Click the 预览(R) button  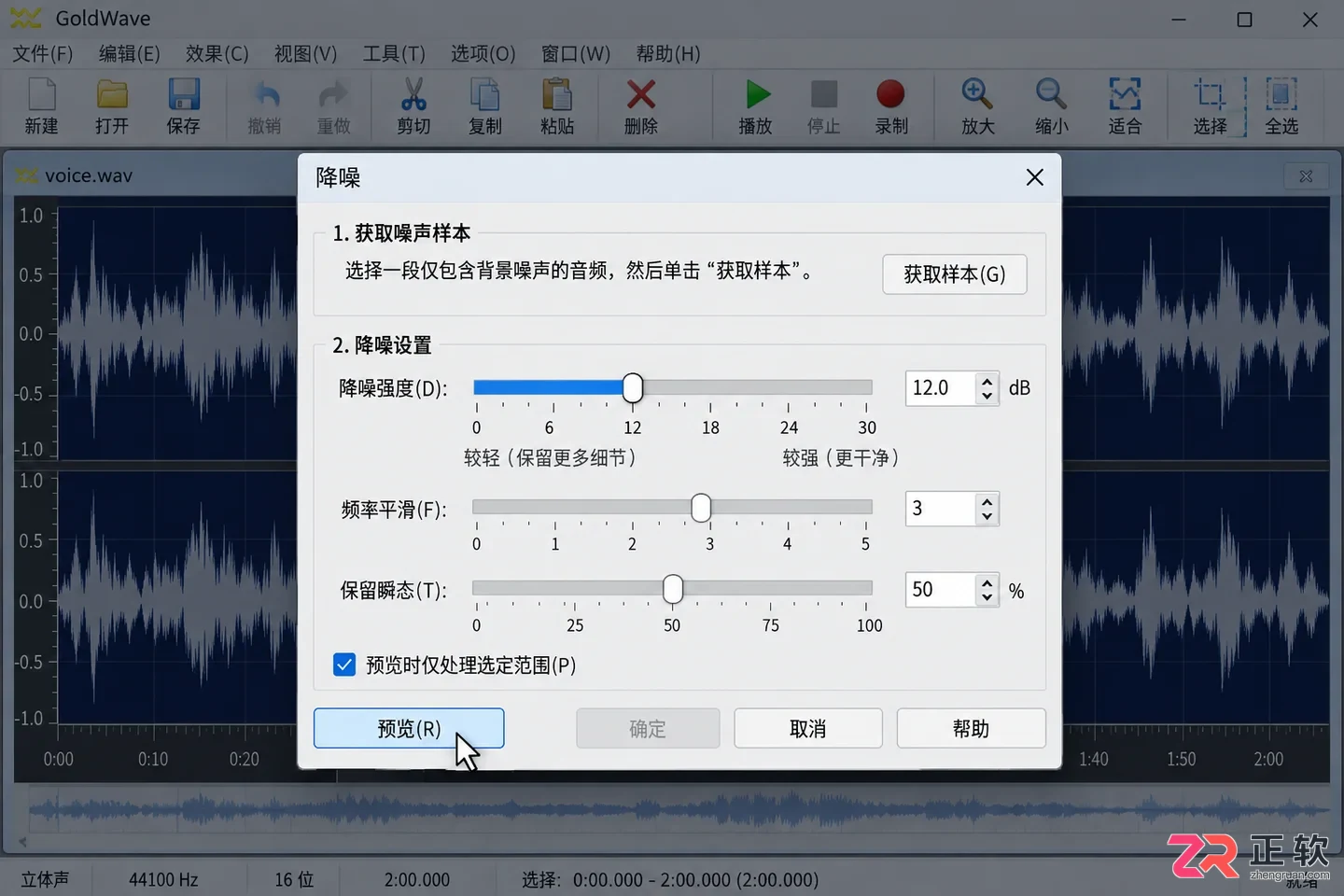pyautogui.click(x=409, y=728)
